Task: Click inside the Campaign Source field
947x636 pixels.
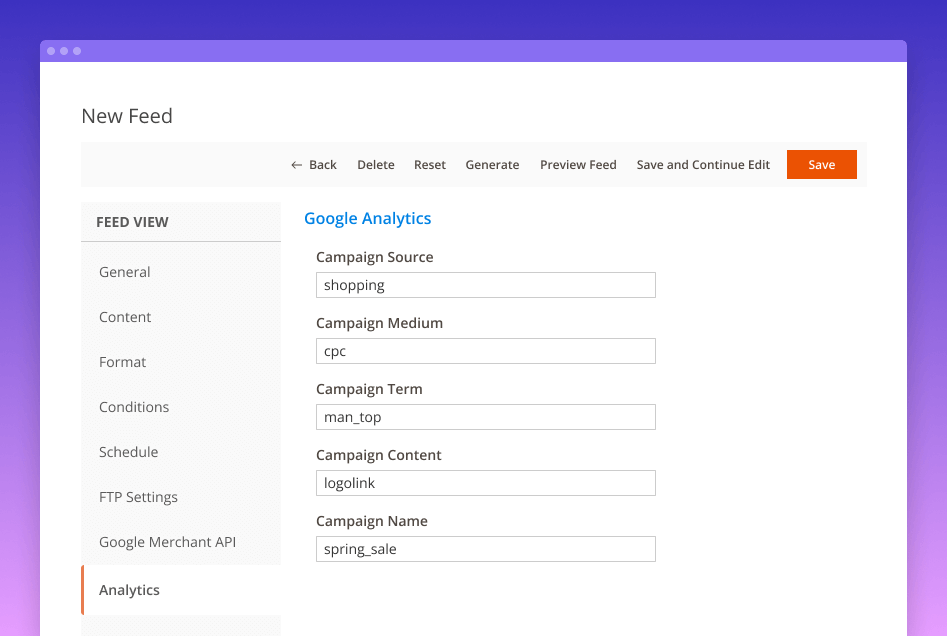Action: coord(485,285)
